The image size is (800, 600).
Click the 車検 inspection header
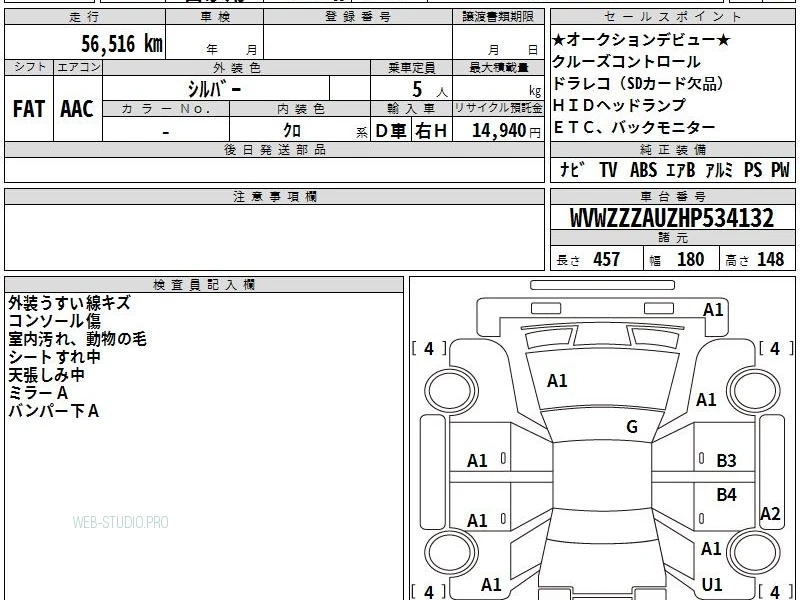(x=215, y=17)
